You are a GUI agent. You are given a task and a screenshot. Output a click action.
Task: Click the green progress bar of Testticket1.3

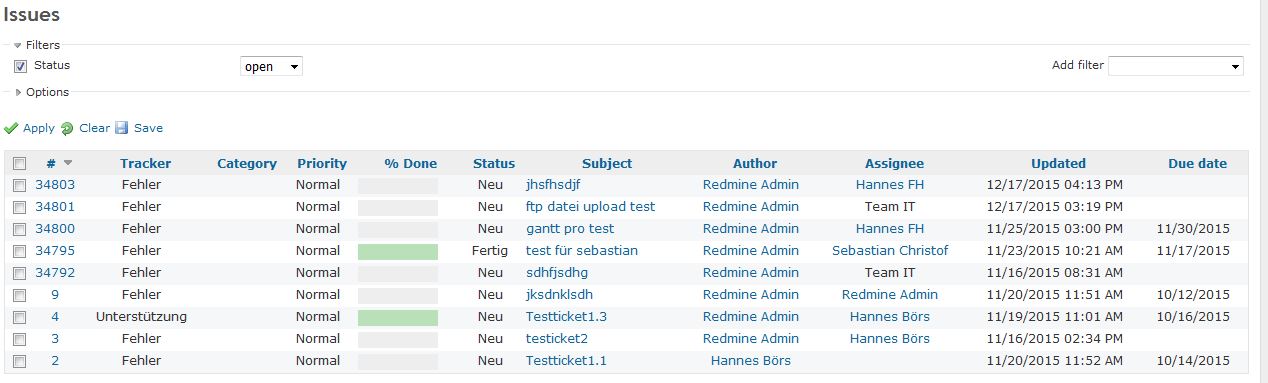pos(398,317)
